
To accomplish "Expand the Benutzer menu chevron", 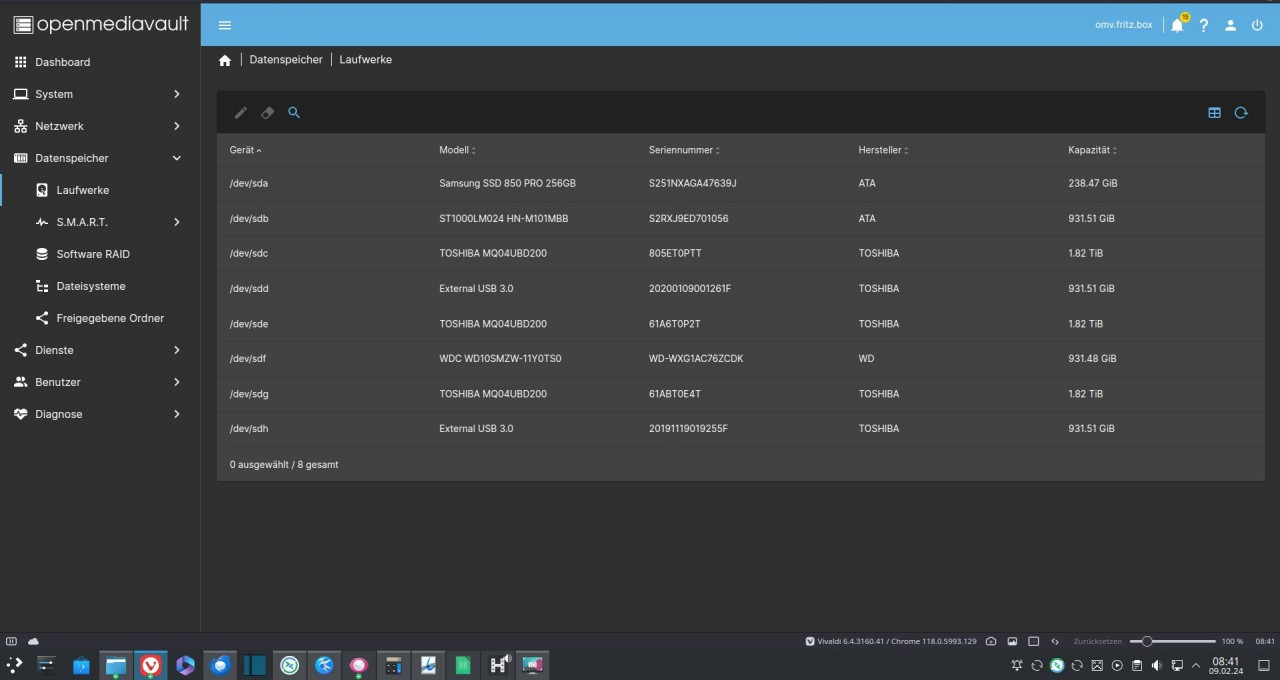I will click(x=177, y=382).
